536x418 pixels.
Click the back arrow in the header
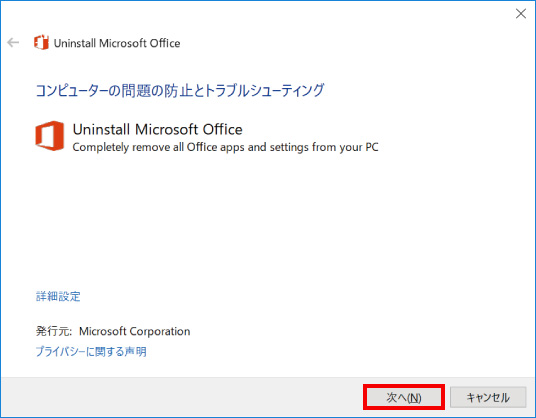13,43
